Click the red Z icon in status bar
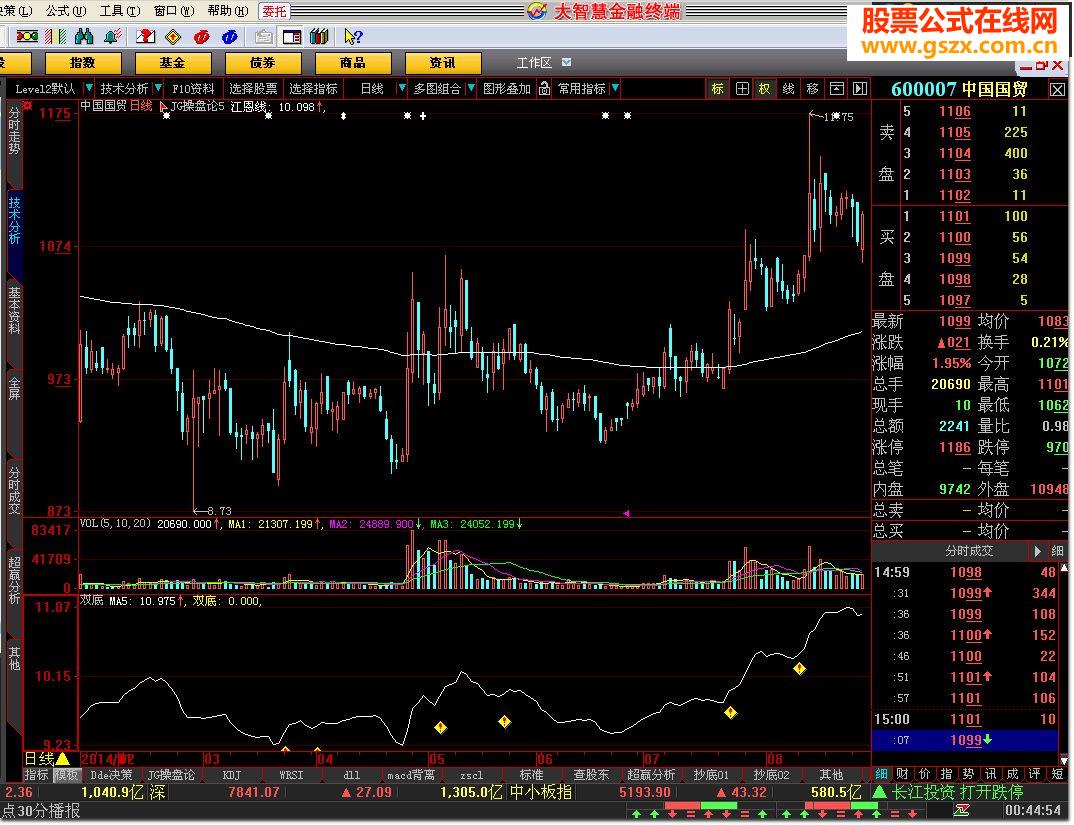The height and width of the screenshot is (825, 1074). pos(961,811)
